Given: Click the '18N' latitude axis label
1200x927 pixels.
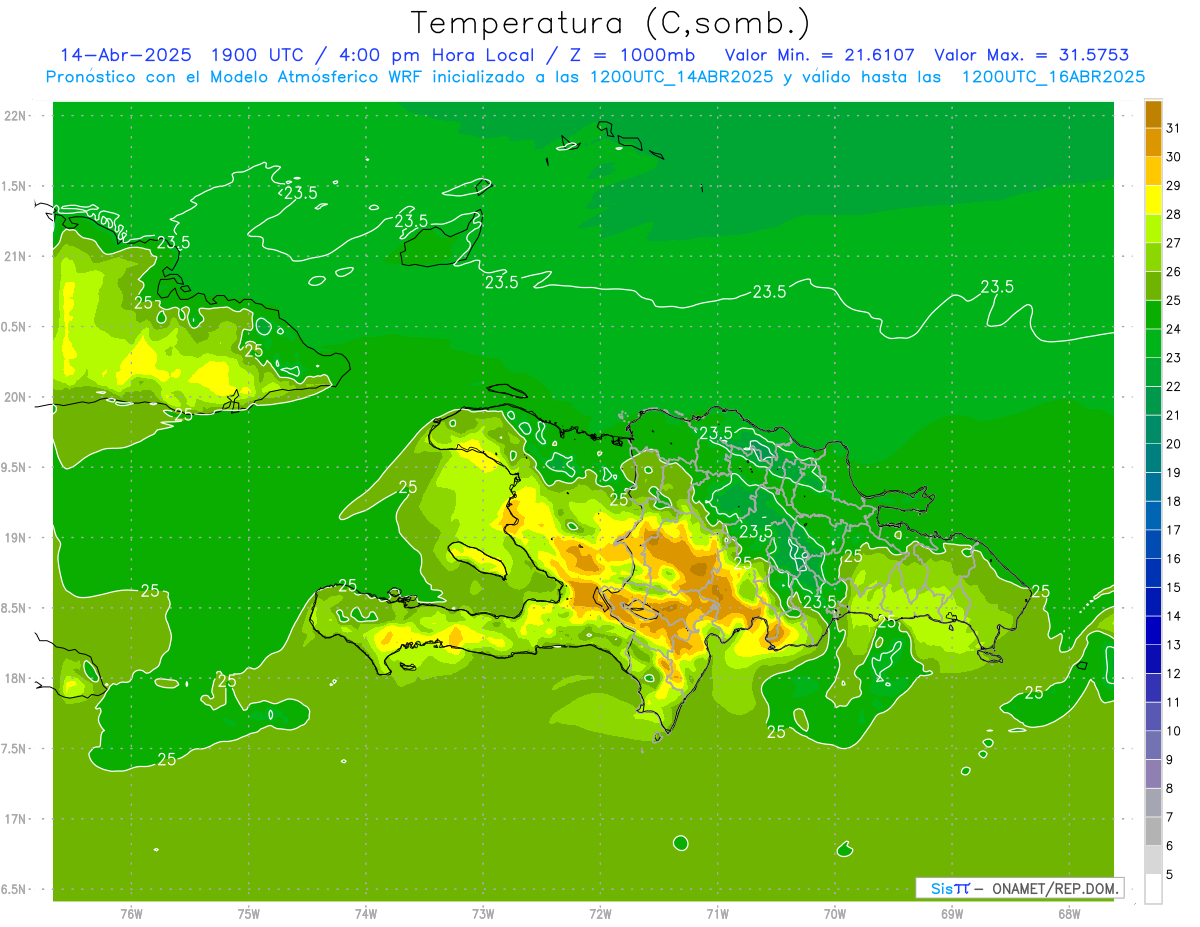Looking at the screenshot, I should (15, 678).
